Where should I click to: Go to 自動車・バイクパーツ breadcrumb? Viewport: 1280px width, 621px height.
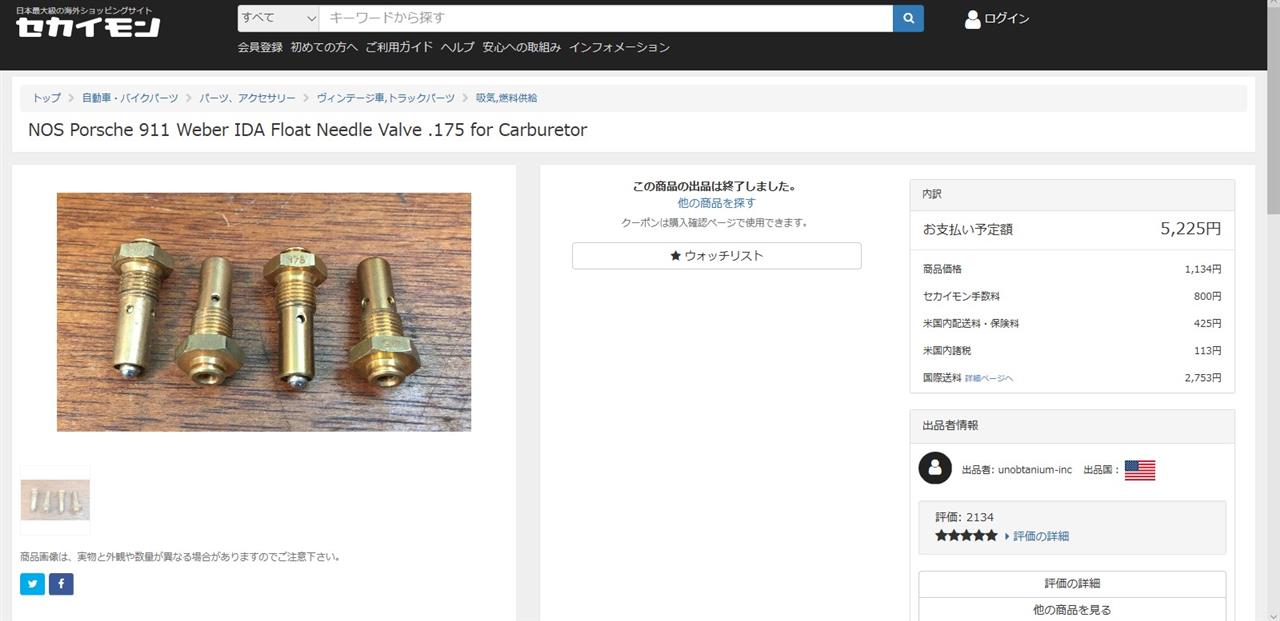pyautogui.click(x=130, y=98)
